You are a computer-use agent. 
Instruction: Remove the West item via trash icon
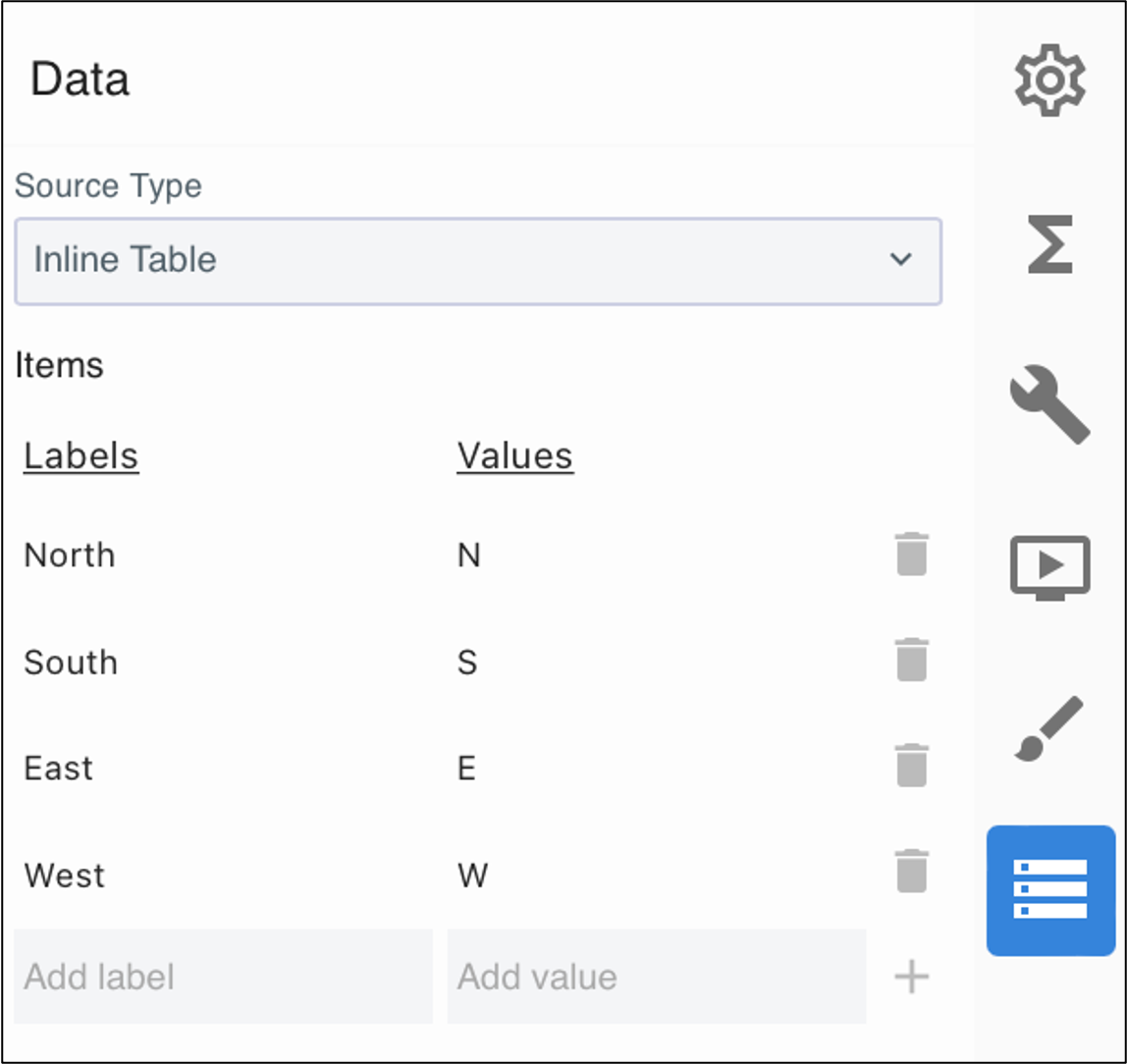click(x=911, y=873)
